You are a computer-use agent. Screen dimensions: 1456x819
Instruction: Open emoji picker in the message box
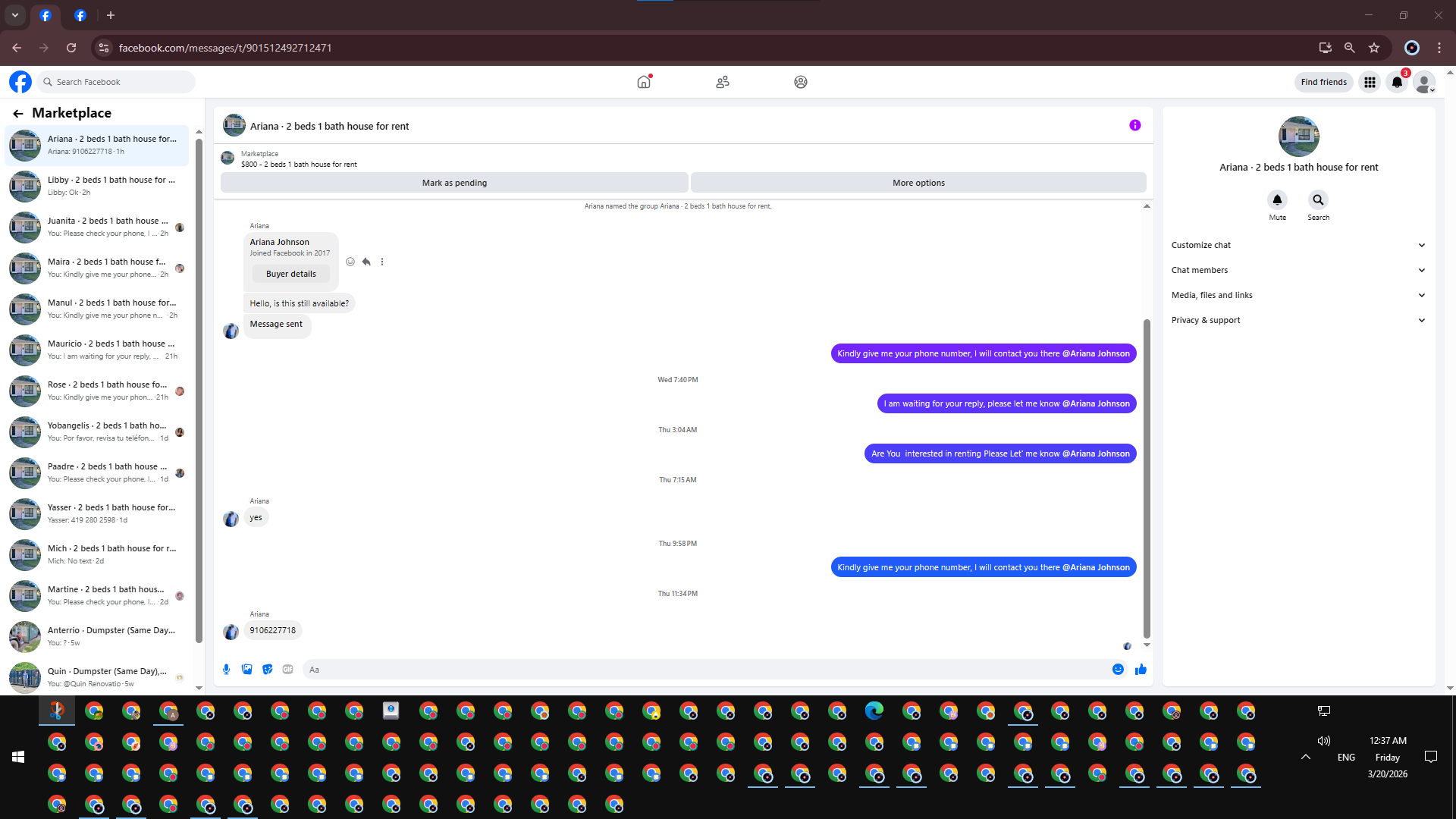click(1118, 669)
